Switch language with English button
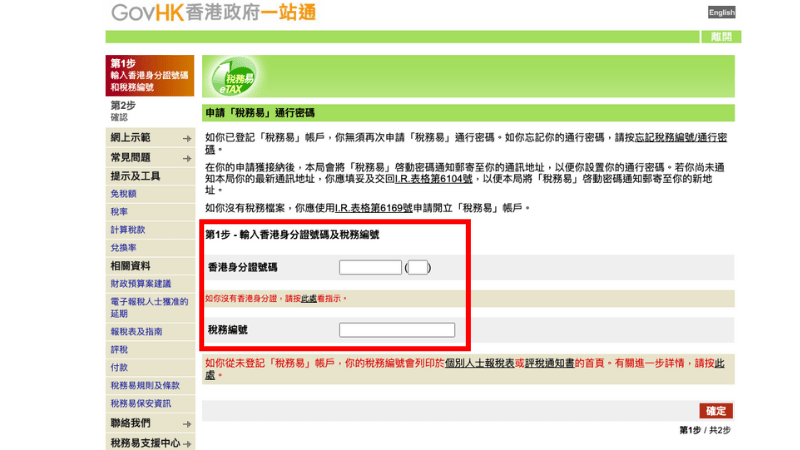This screenshot has height=450, width=800. (721, 12)
